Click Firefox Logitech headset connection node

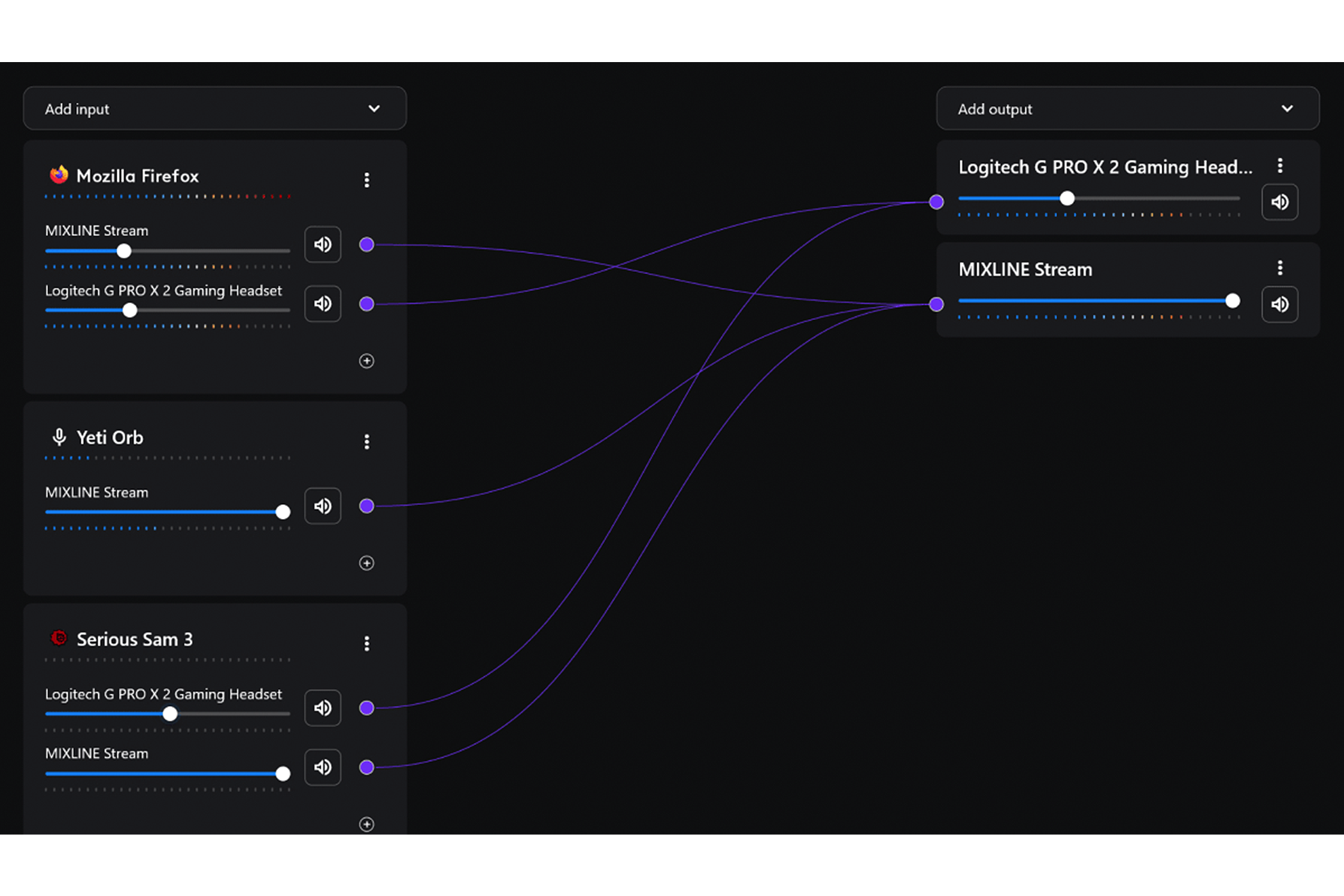pyautogui.click(x=367, y=303)
